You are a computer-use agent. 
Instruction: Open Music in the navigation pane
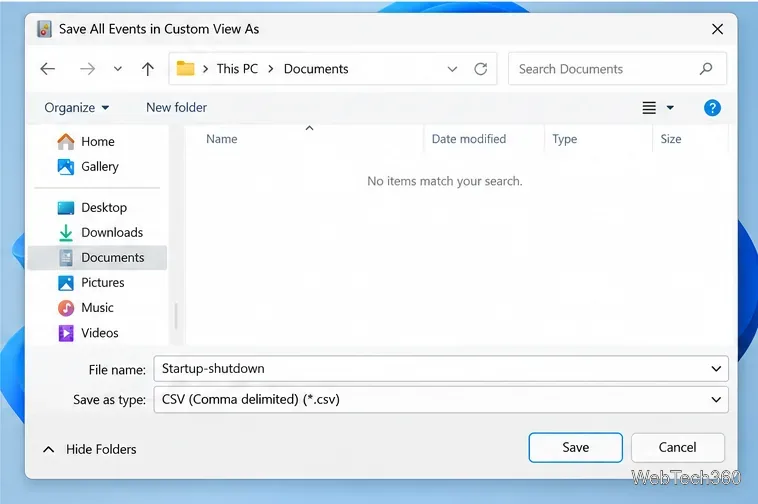click(x=97, y=308)
